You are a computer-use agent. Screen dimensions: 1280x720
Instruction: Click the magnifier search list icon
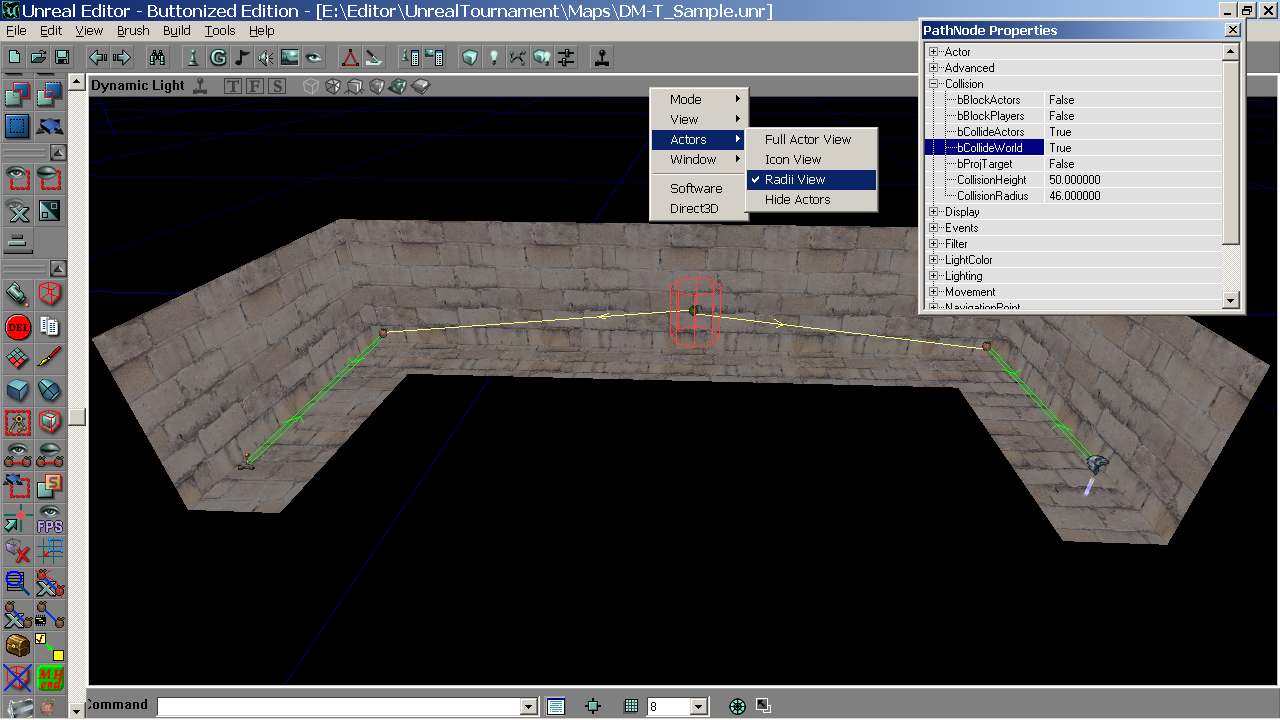pos(18,582)
